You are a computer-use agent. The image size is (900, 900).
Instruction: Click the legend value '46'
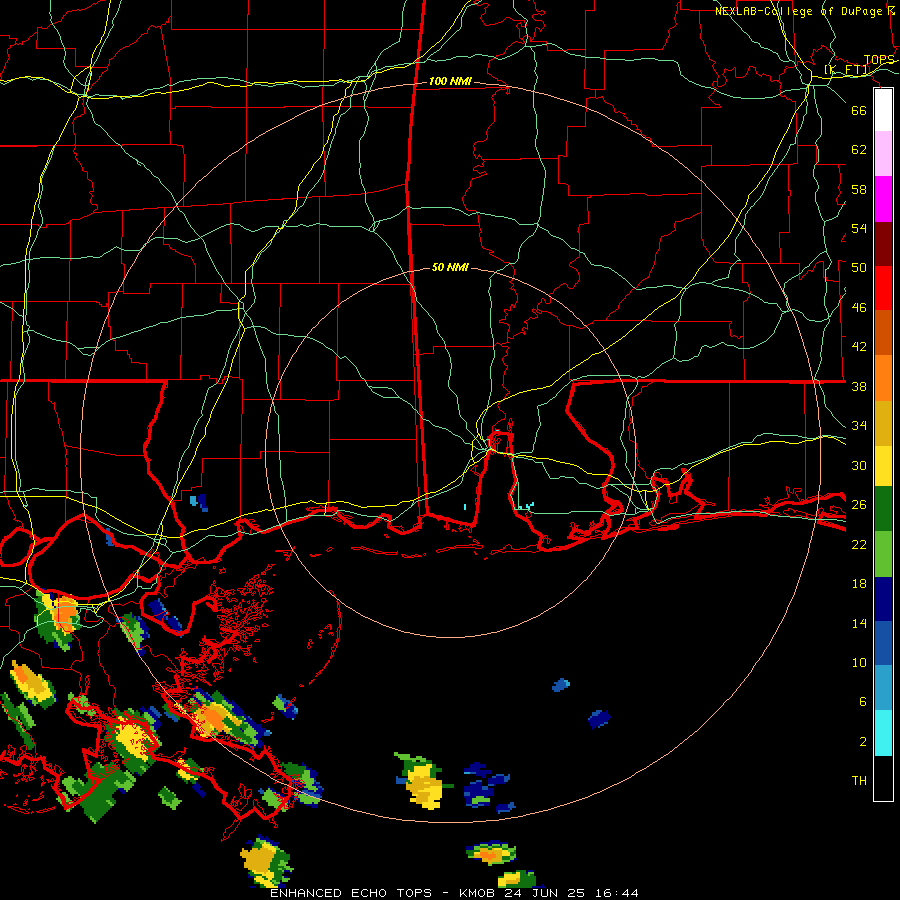[859, 308]
